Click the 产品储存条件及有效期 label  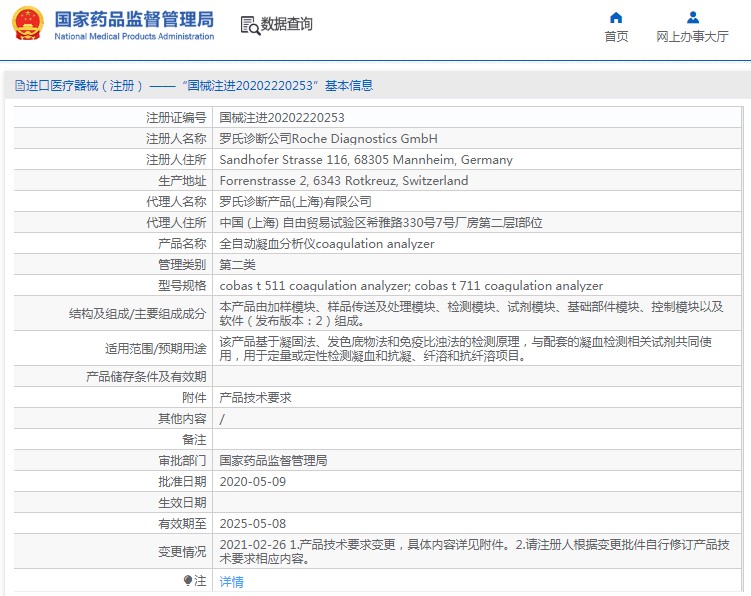click(146, 377)
